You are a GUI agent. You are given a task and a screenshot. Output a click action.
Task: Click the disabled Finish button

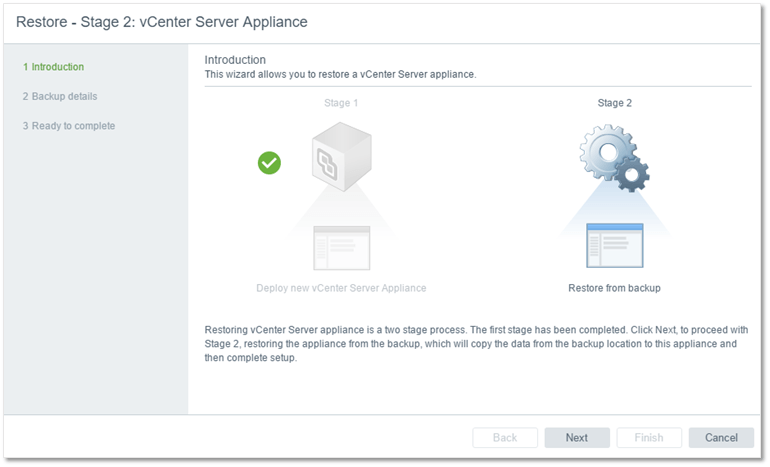point(649,437)
